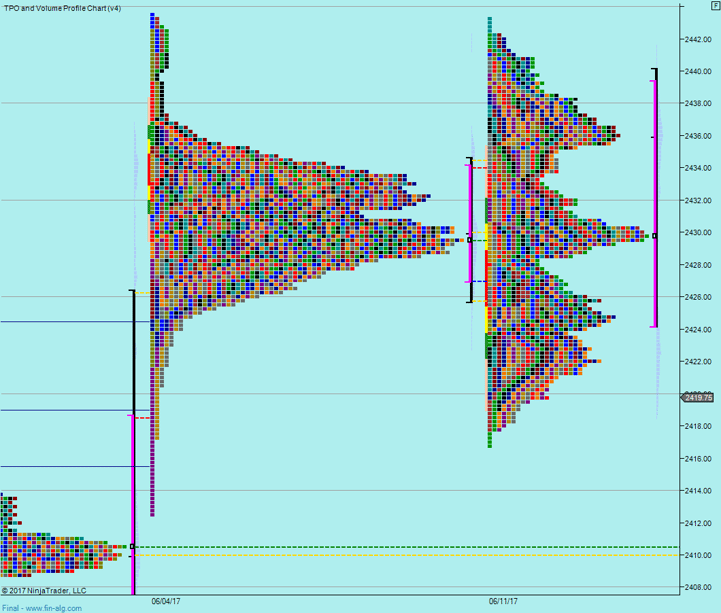The image size is (721, 613).
Task: Click the POC square marker right of 06/04/17 profile
Action: click(x=470, y=240)
